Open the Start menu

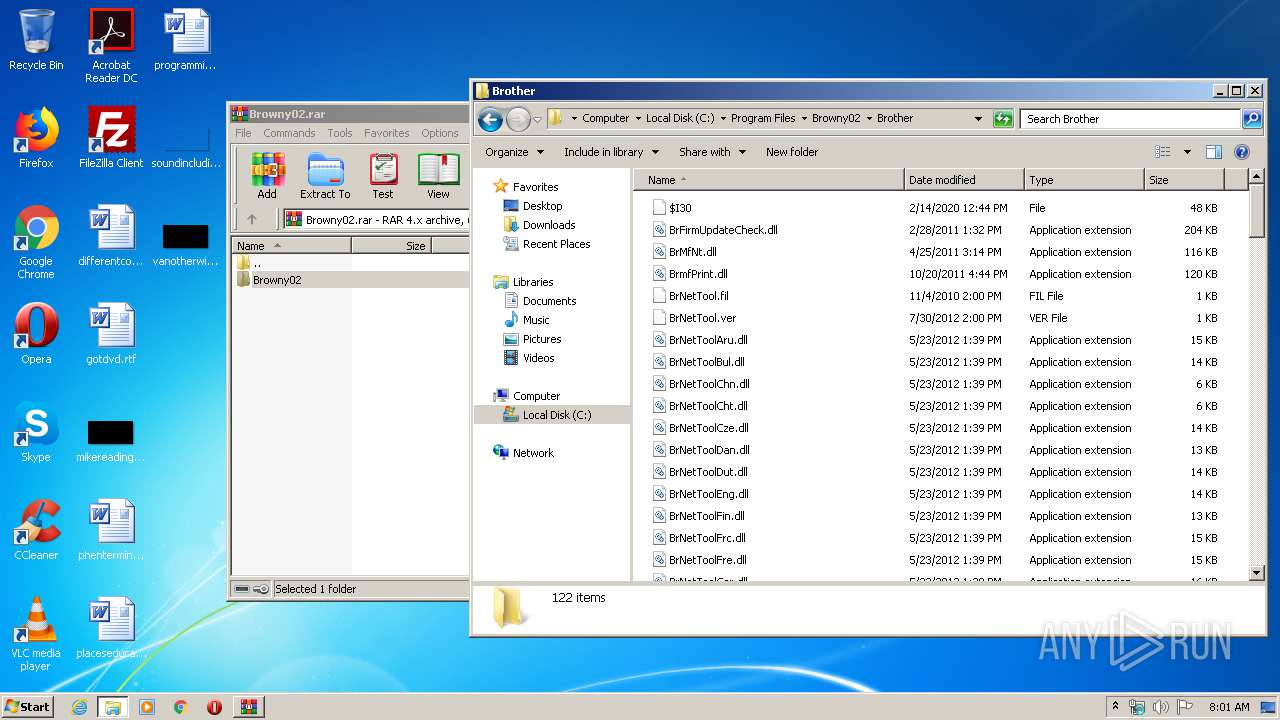click(x=28, y=707)
